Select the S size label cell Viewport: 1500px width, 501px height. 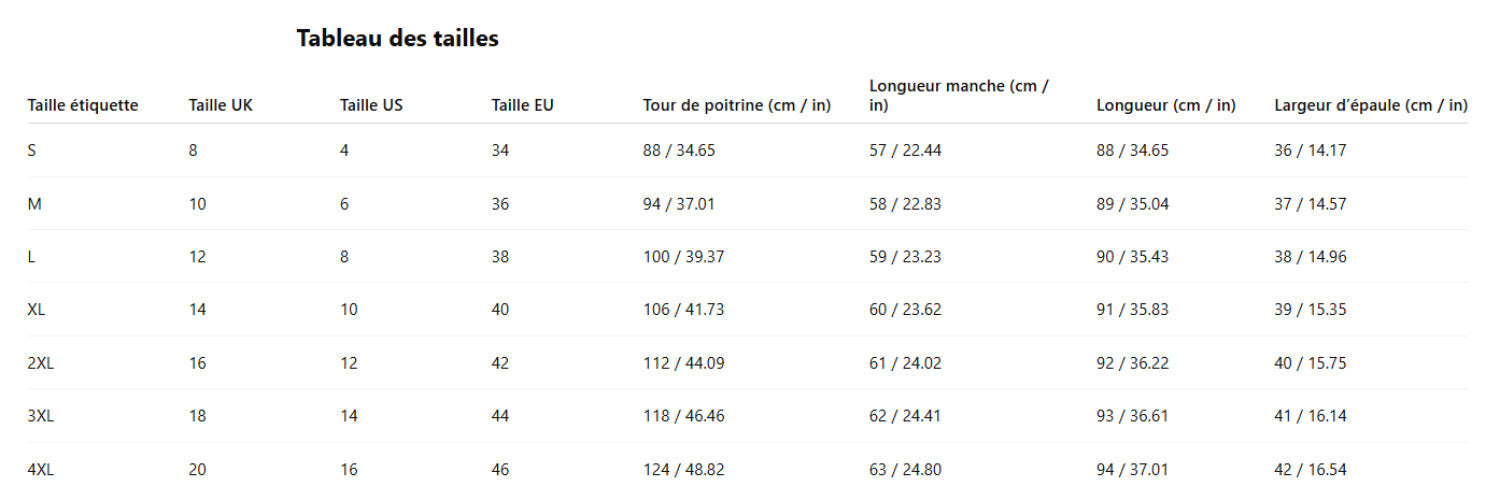(x=32, y=151)
